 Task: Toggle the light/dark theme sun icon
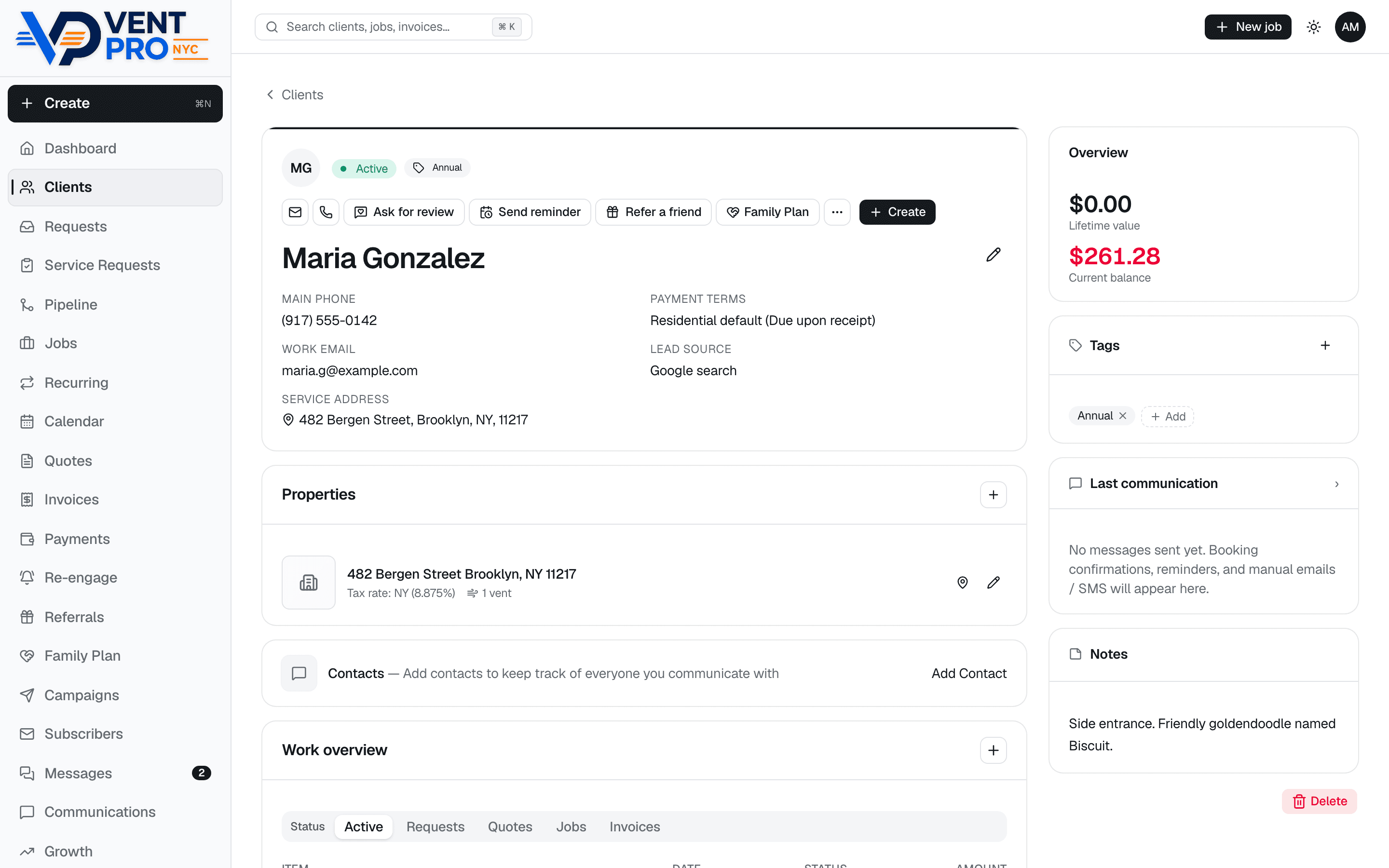coord(1313,27)
